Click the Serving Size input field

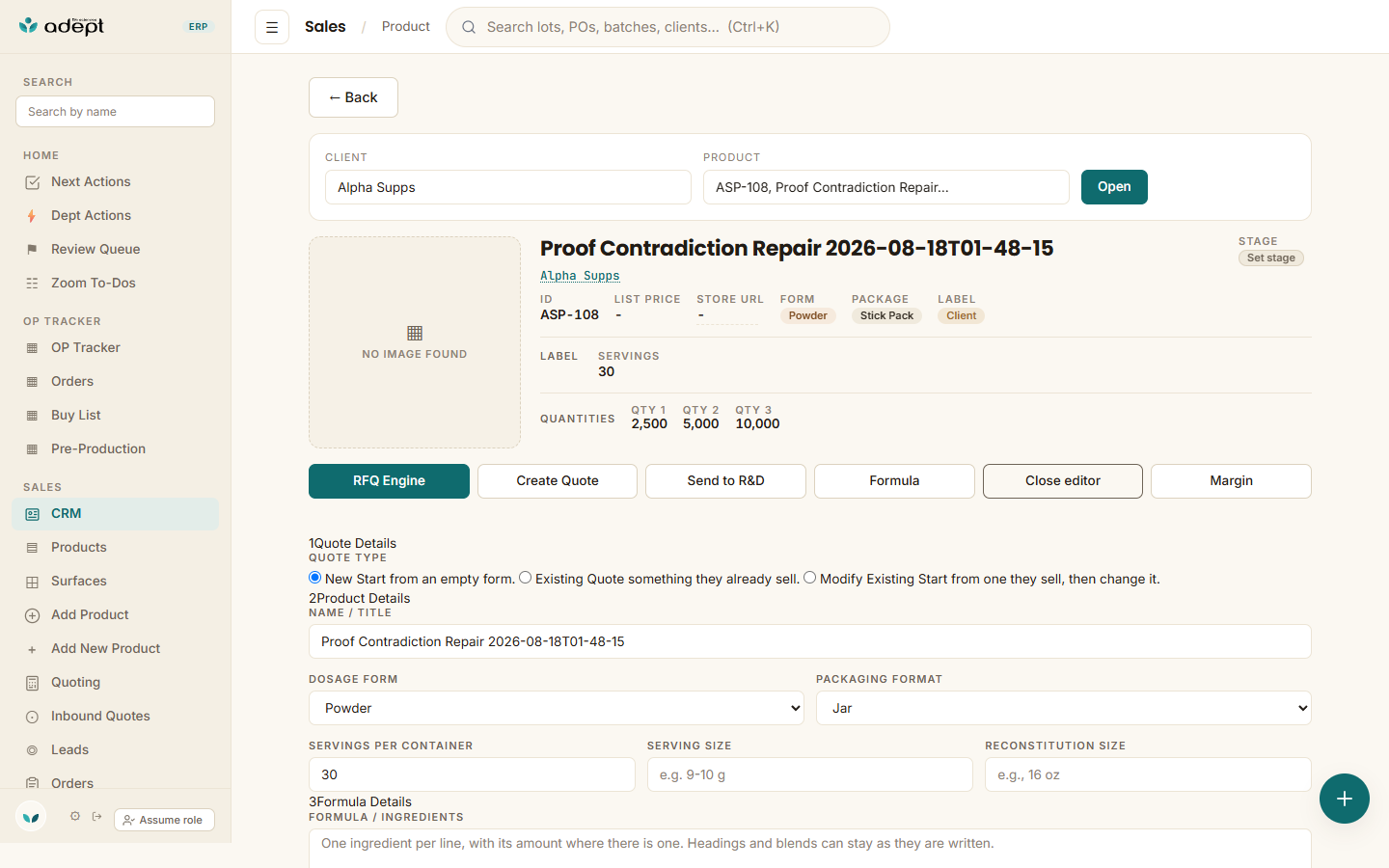[810, 774]
